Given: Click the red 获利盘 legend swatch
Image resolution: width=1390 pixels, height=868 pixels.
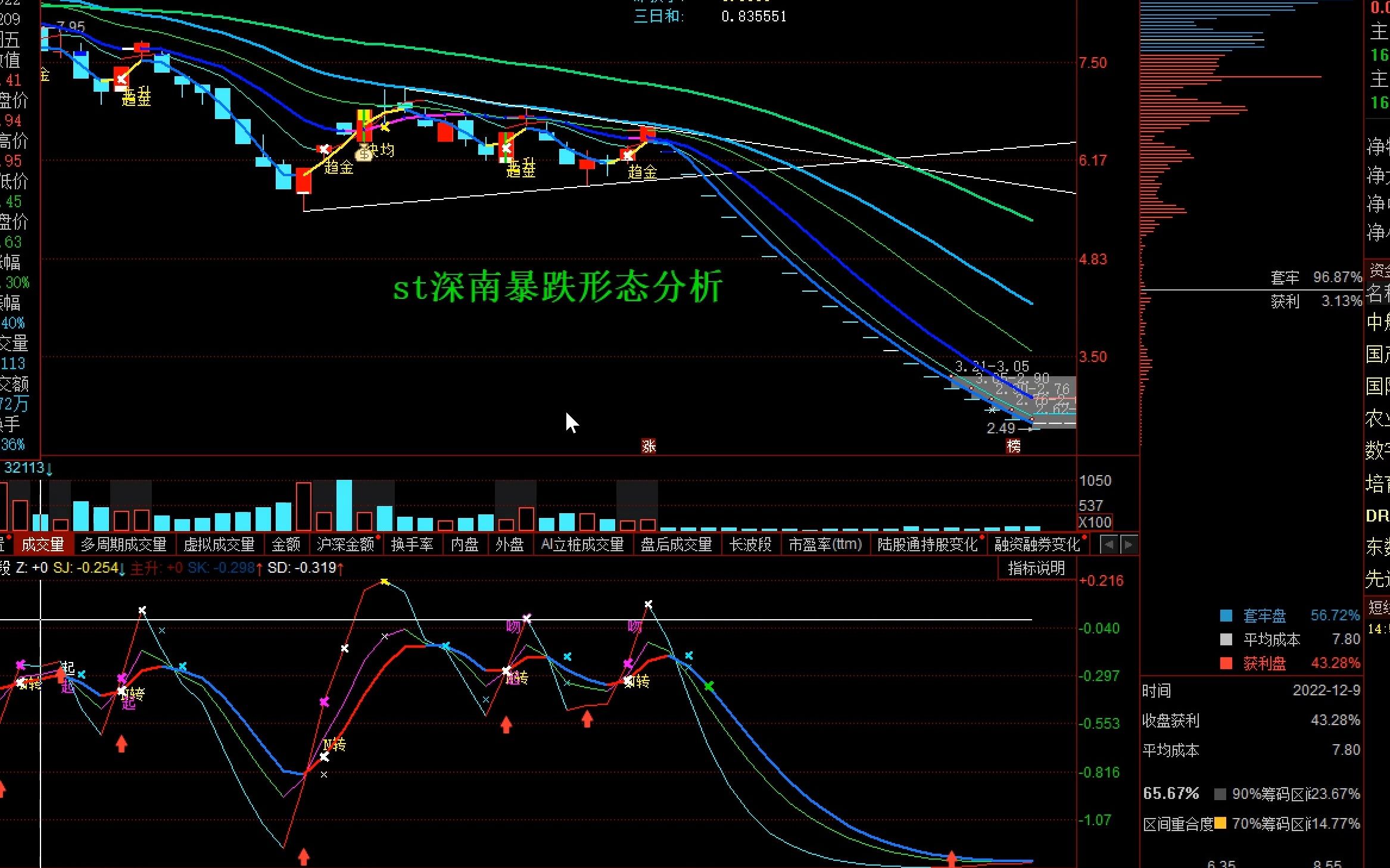Looking at the screenshot, I should click(x=1226, y=663).
